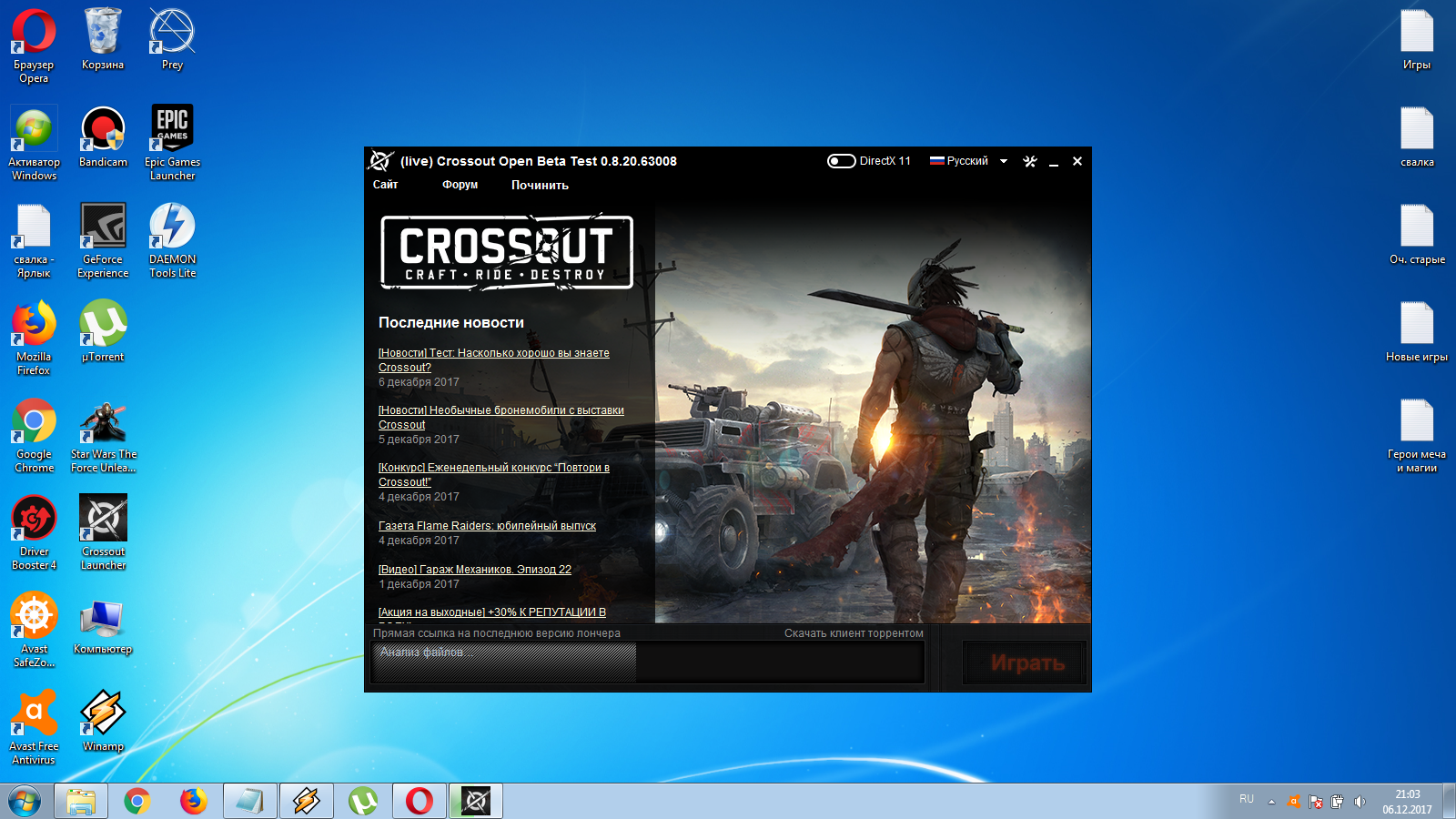The height and width of the screenshot is (819, 1456).
Task: Select the Epic Games Launcher desktop icon
Action: click(172, 143)
